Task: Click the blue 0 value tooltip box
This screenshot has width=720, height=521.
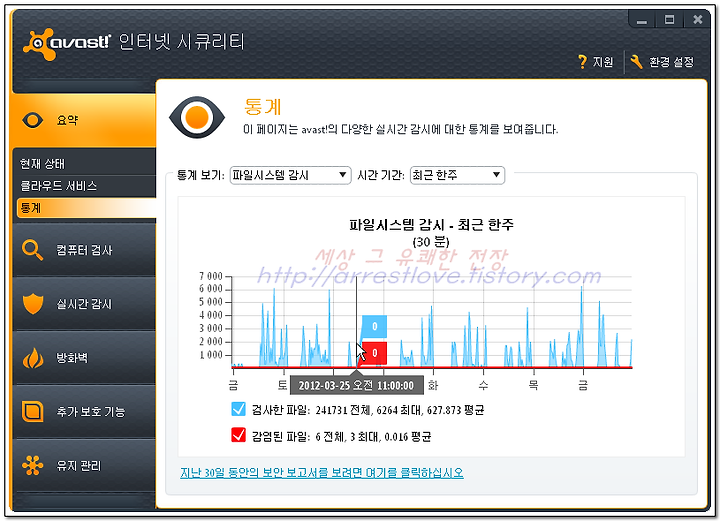Action: pyautogui.click(x=374, y=326)
